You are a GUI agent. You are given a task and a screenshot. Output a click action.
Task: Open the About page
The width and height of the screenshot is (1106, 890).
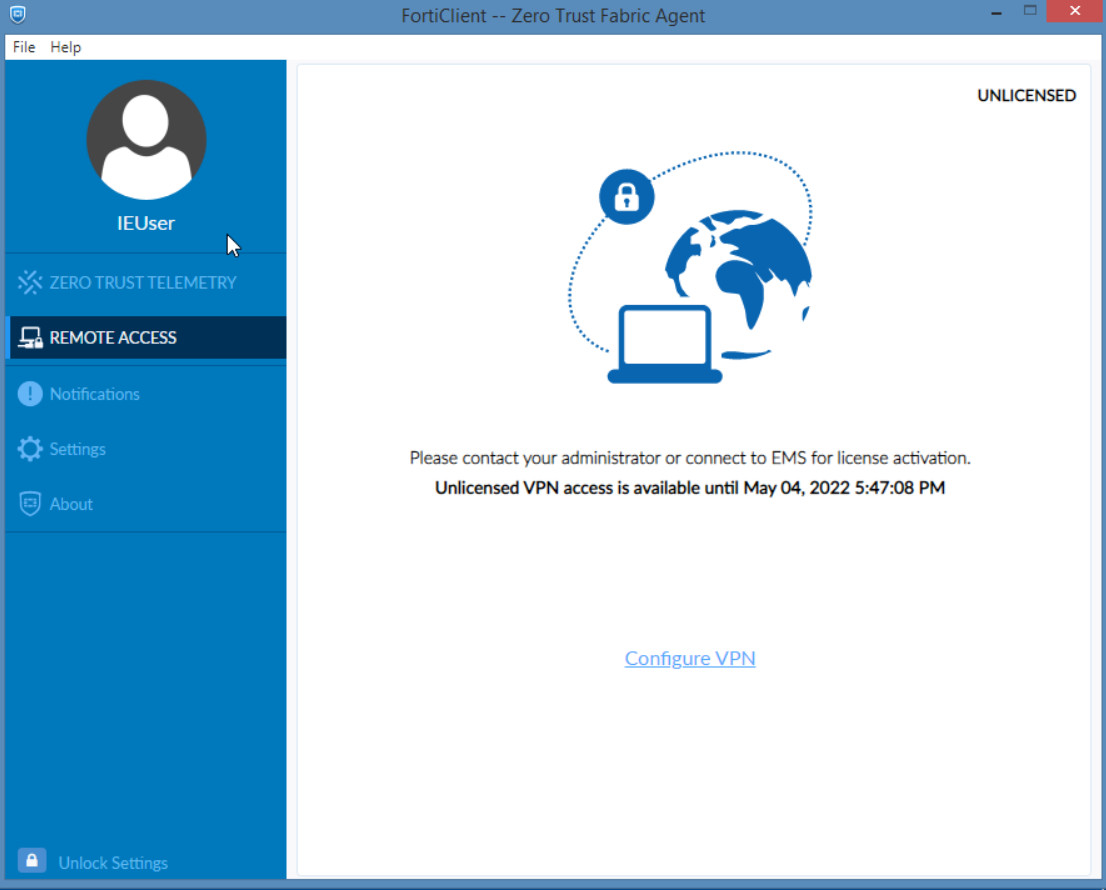146,504
